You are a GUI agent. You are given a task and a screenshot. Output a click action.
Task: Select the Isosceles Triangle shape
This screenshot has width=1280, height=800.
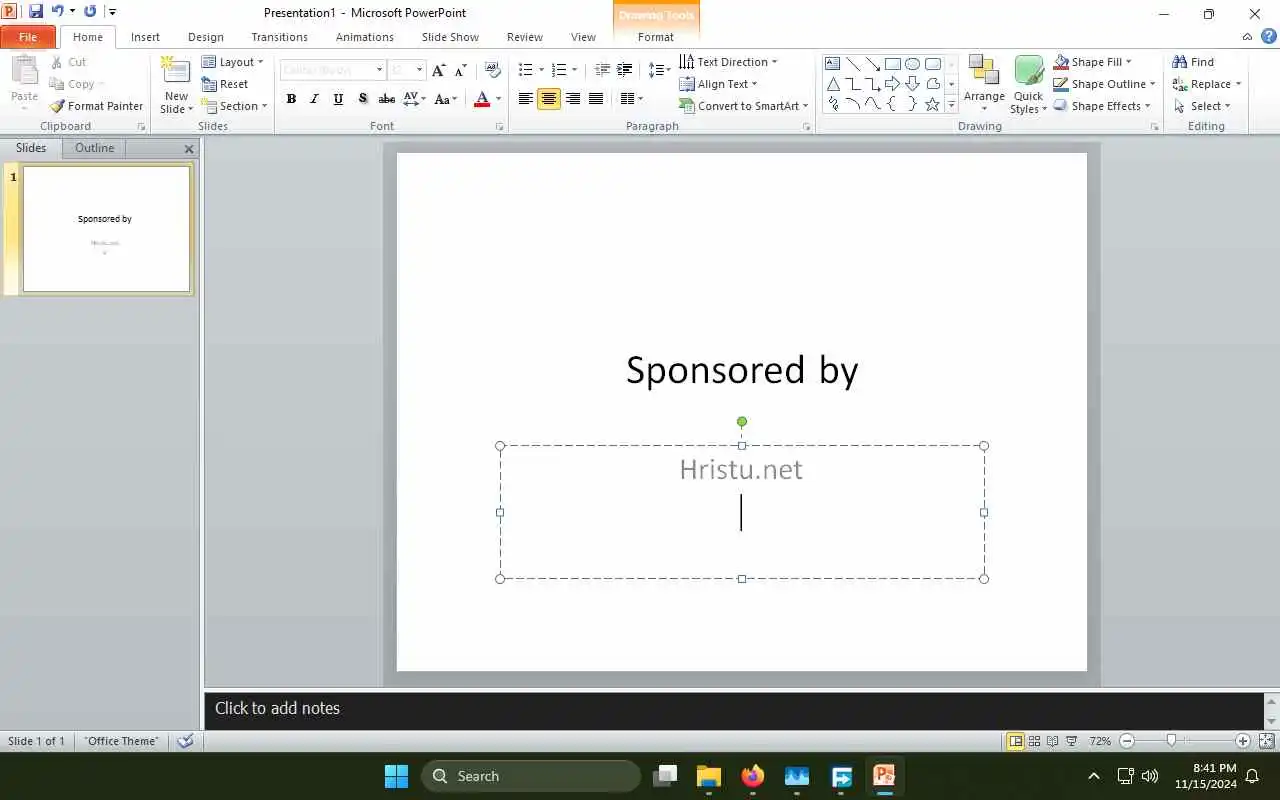tap(832, 83)
